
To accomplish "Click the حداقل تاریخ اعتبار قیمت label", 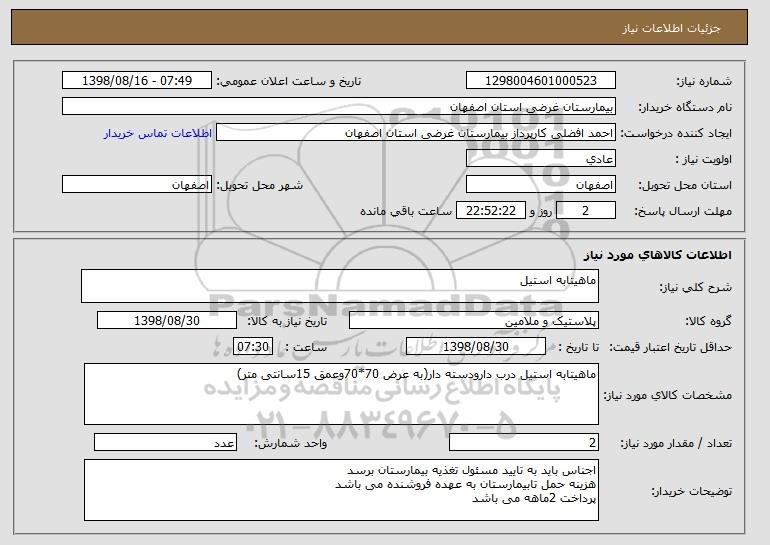I will click(x=671, y=347).
